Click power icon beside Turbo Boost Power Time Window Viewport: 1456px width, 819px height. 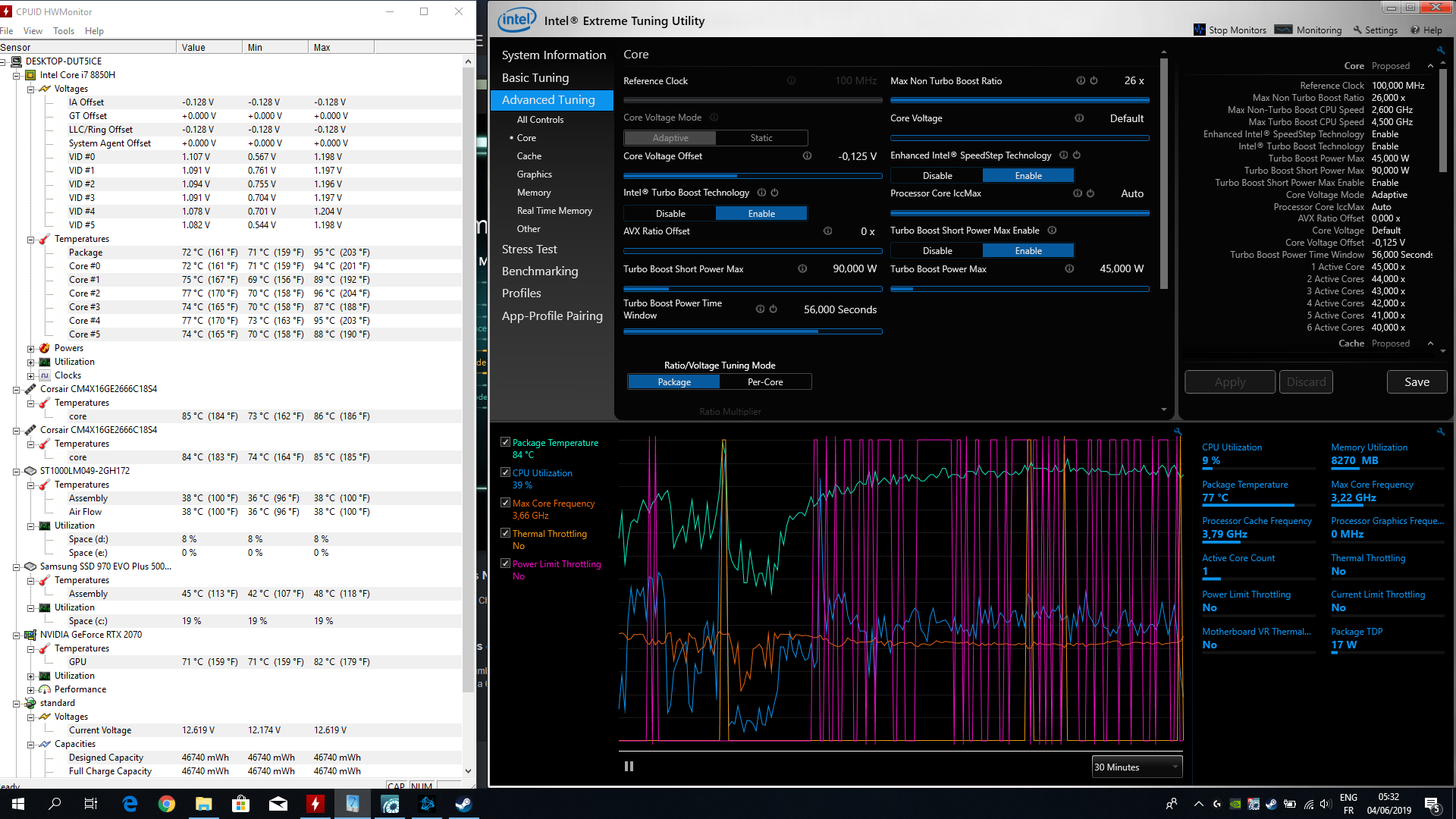pos(773,309)
